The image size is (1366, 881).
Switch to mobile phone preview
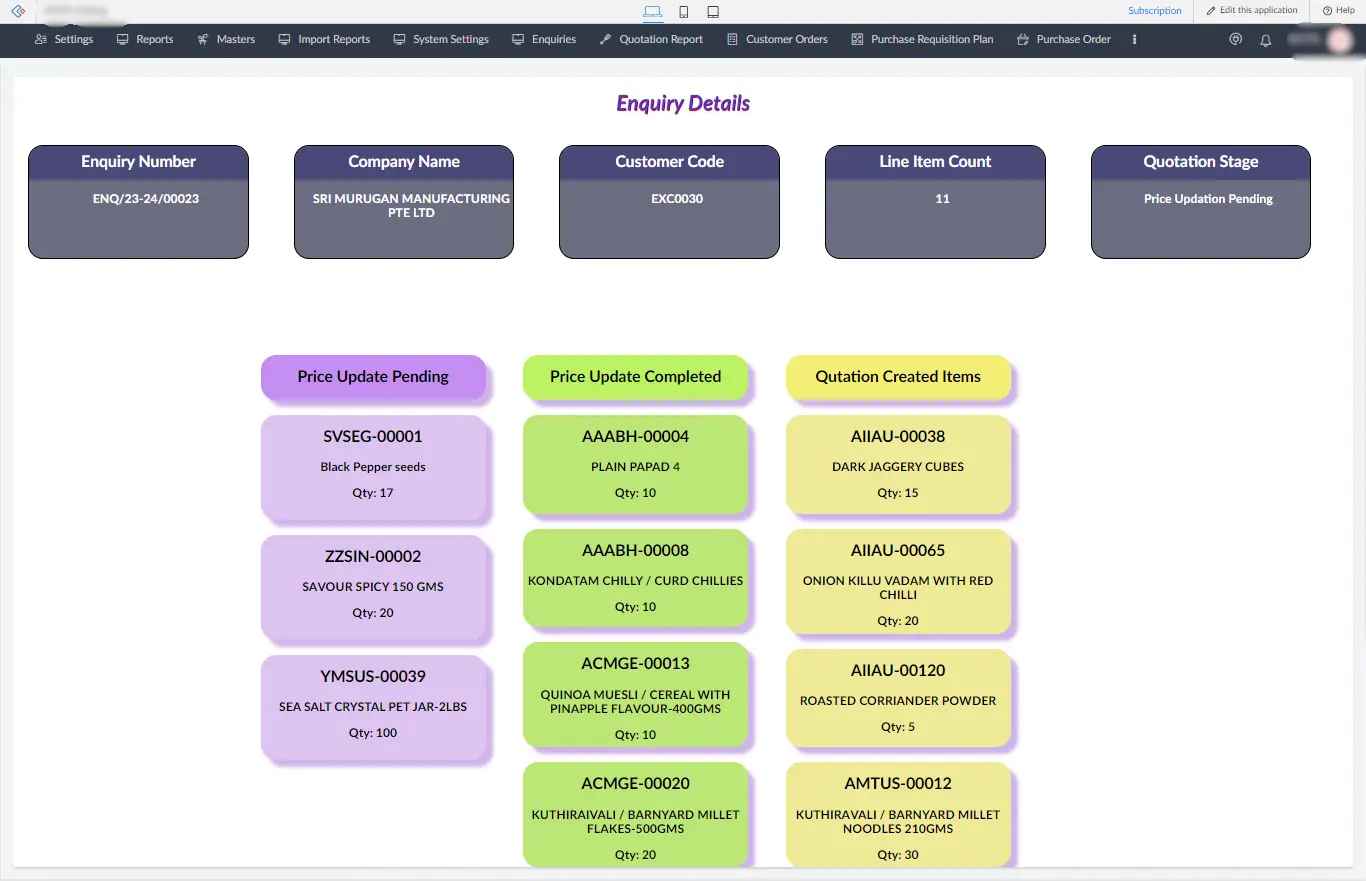[683, 11]
